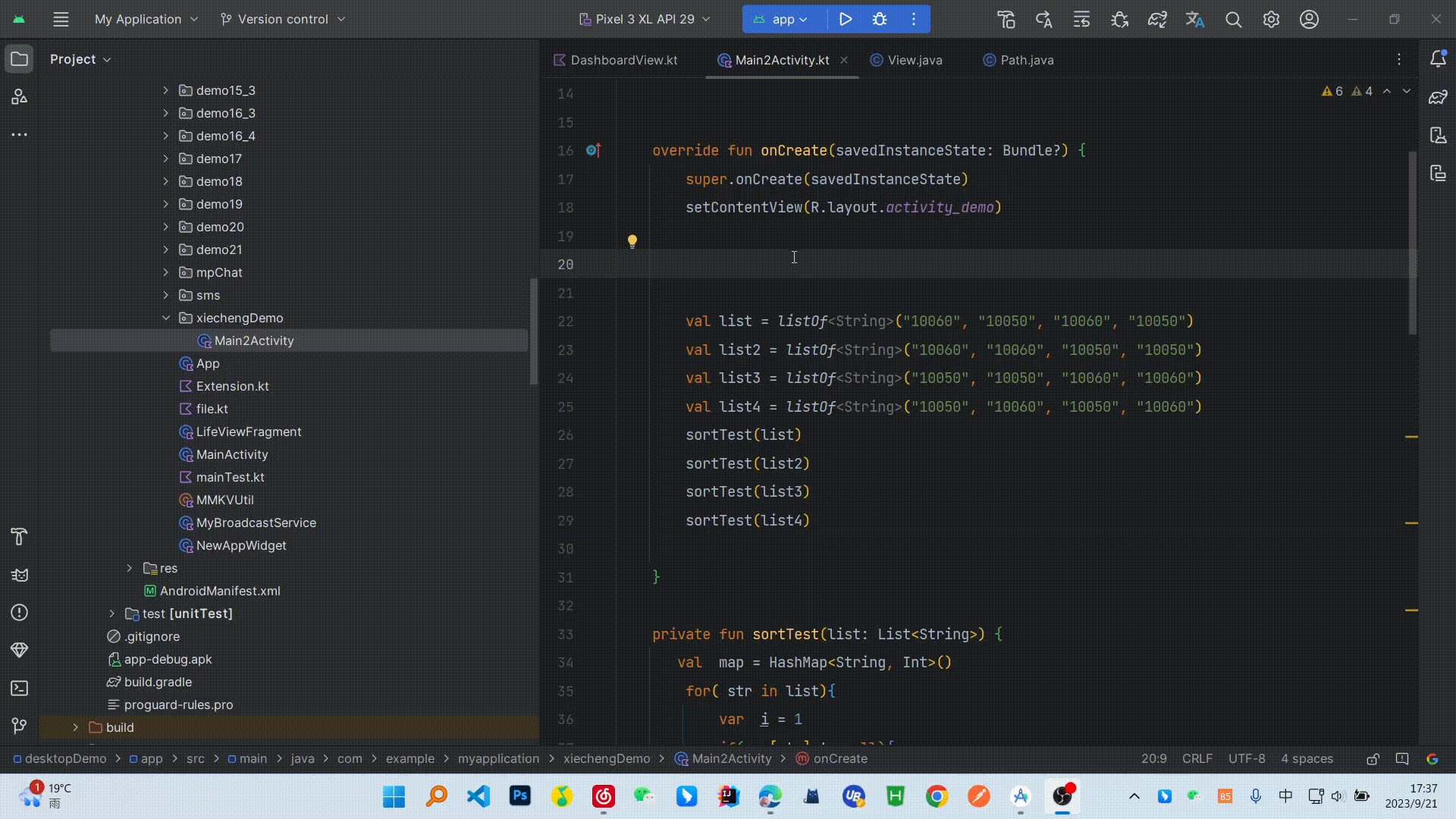Open the Build hammer tool window

click(x=20, y=537)
